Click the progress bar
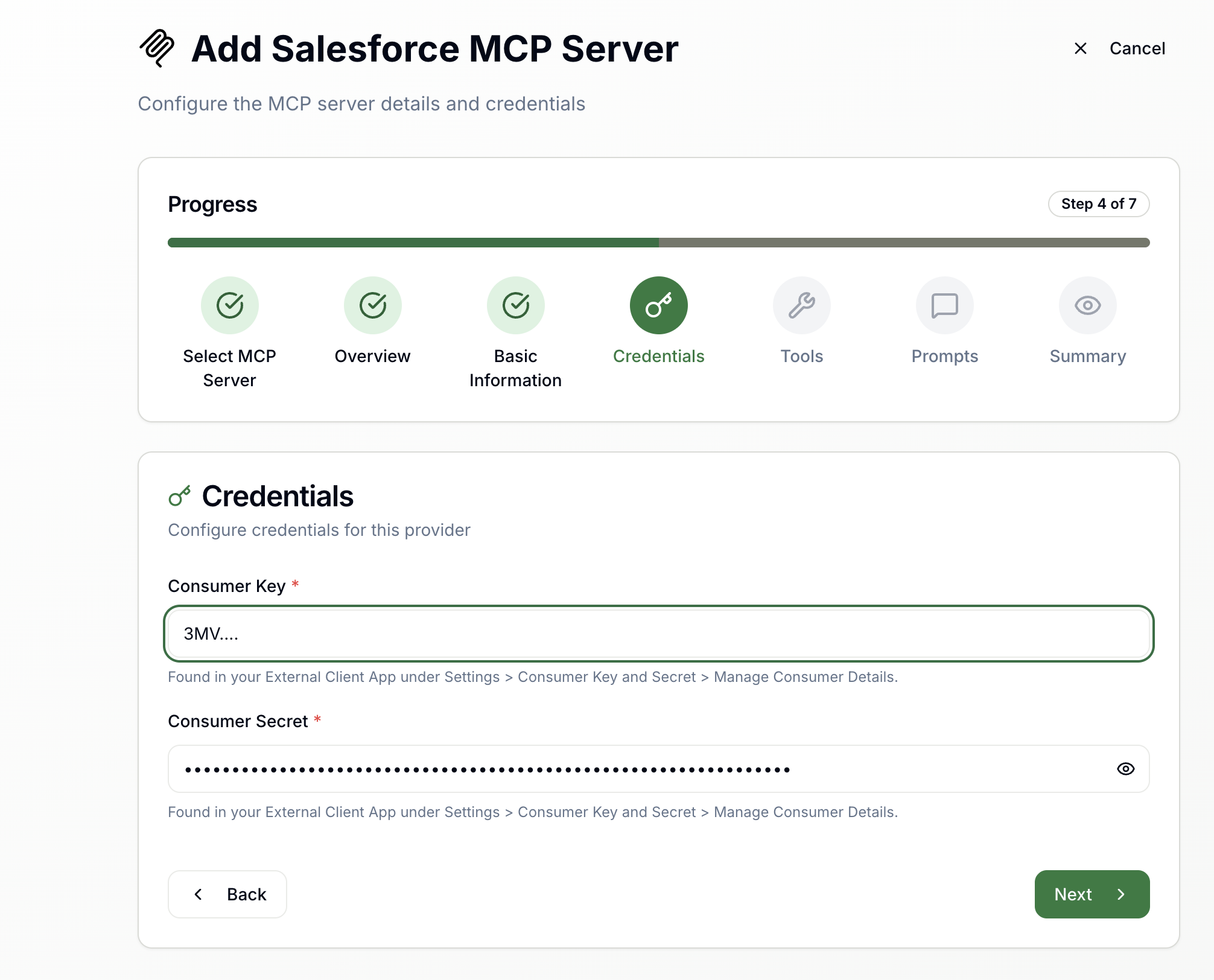This screenshot has height=980, width=1214. pos(659,243)
